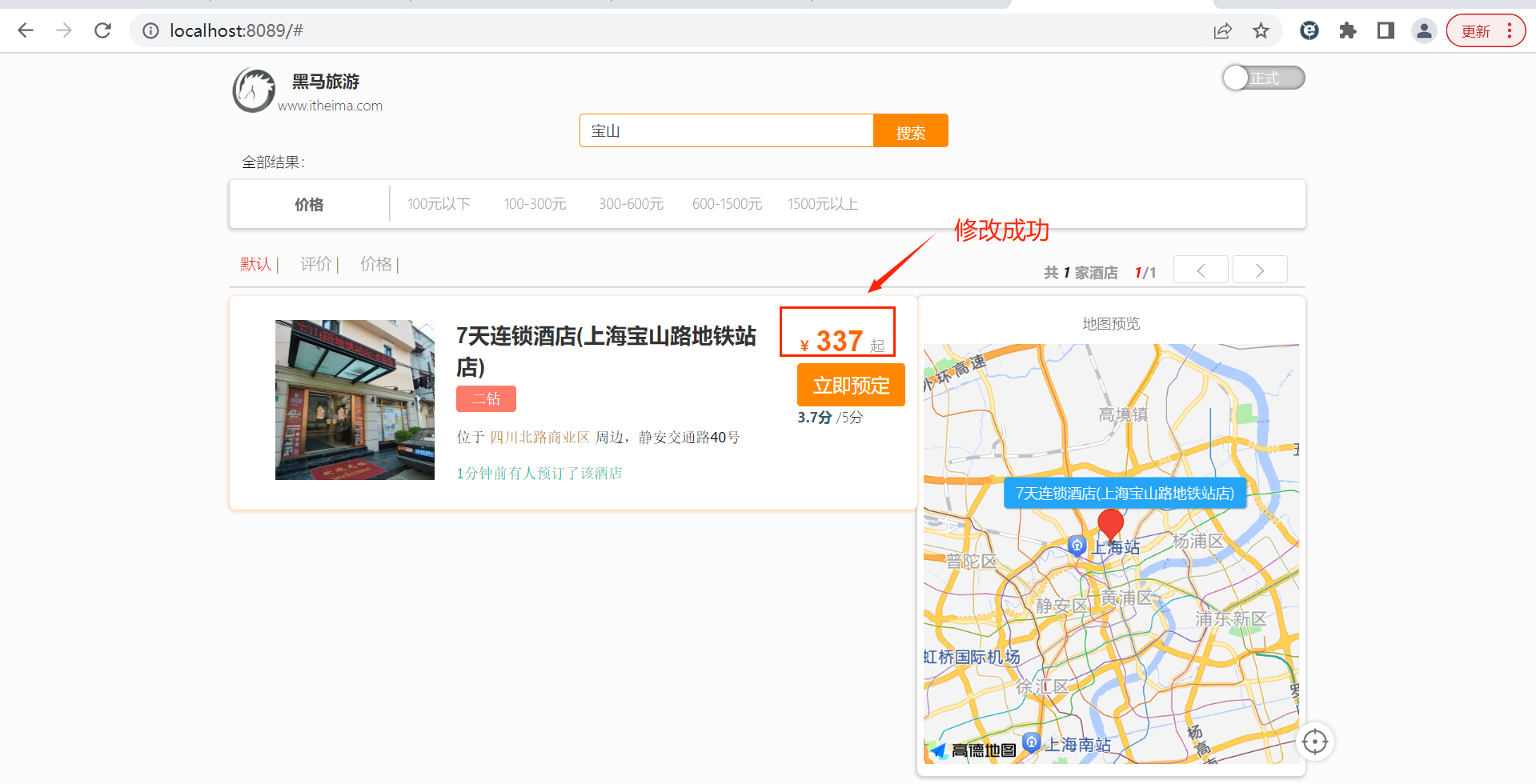Screen dimensions: 1536x784
Task: Go back to the previous browser page
Action: (x=26, y=30)
